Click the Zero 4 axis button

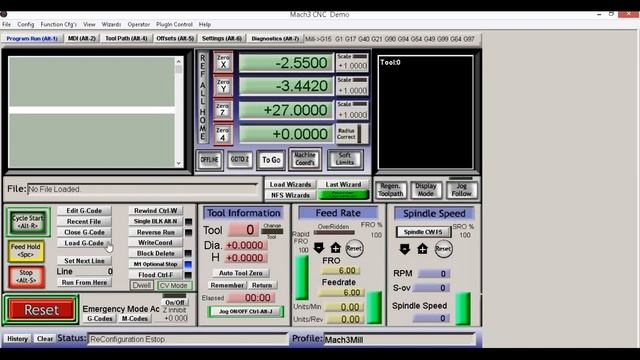pyautogui.click(x=223, y=135)
